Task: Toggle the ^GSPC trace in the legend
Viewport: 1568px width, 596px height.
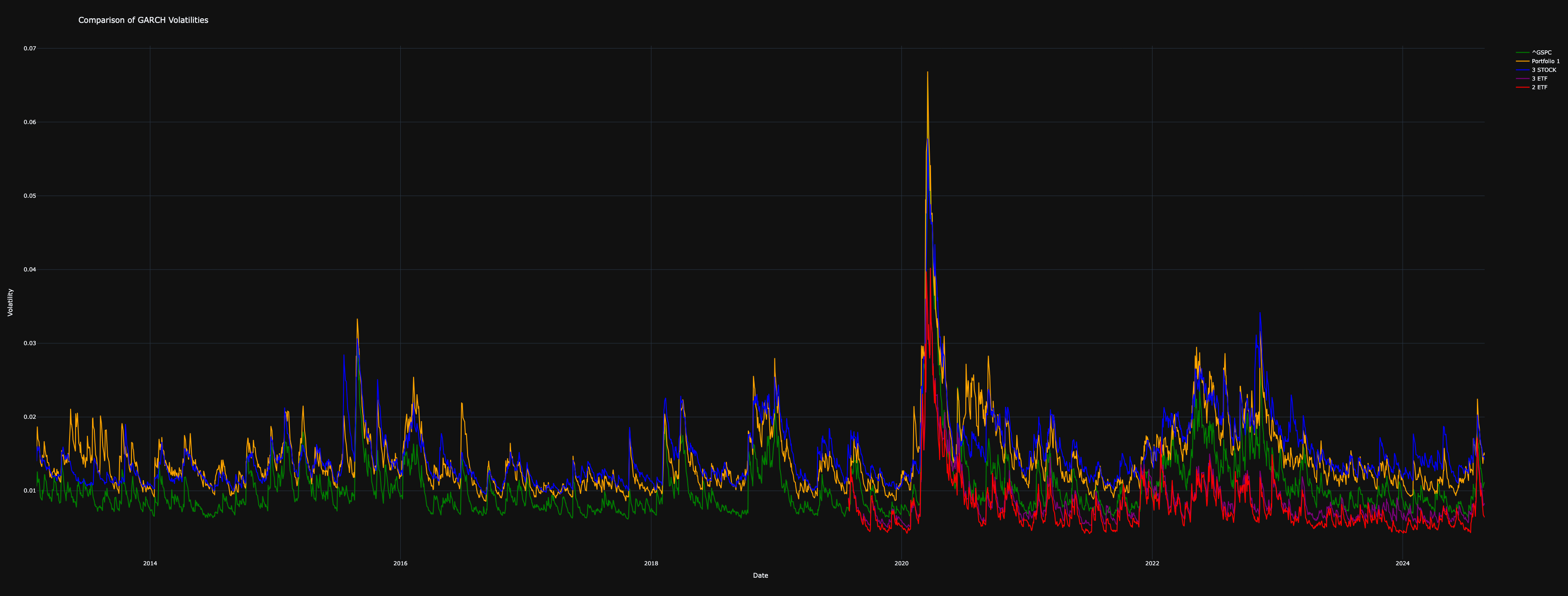Action: (x=1541, y=53)
